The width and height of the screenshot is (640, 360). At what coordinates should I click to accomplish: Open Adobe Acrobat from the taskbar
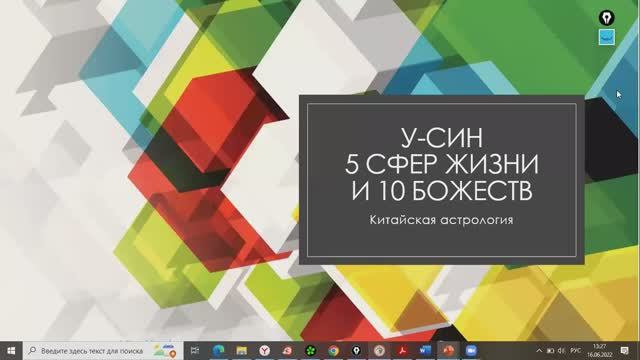402,351
